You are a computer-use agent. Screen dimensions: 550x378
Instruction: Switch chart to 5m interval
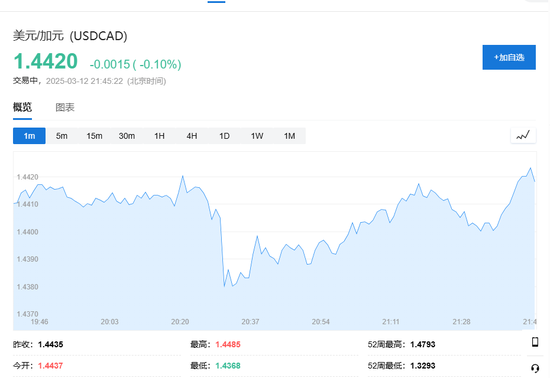(x=62, y=136)
